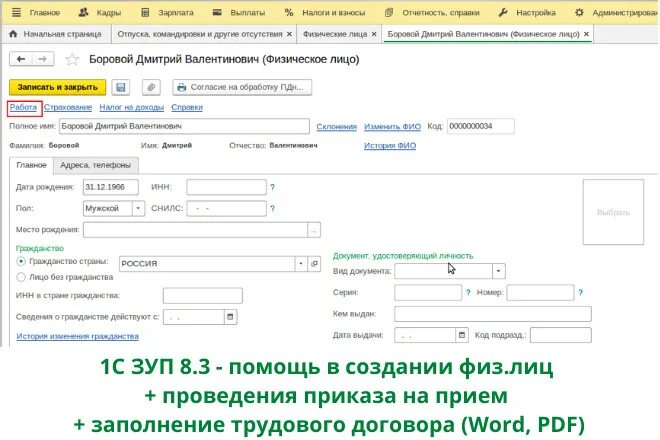Open the Выплаты section
The image size is (660, 440).
tap(239, 13)
